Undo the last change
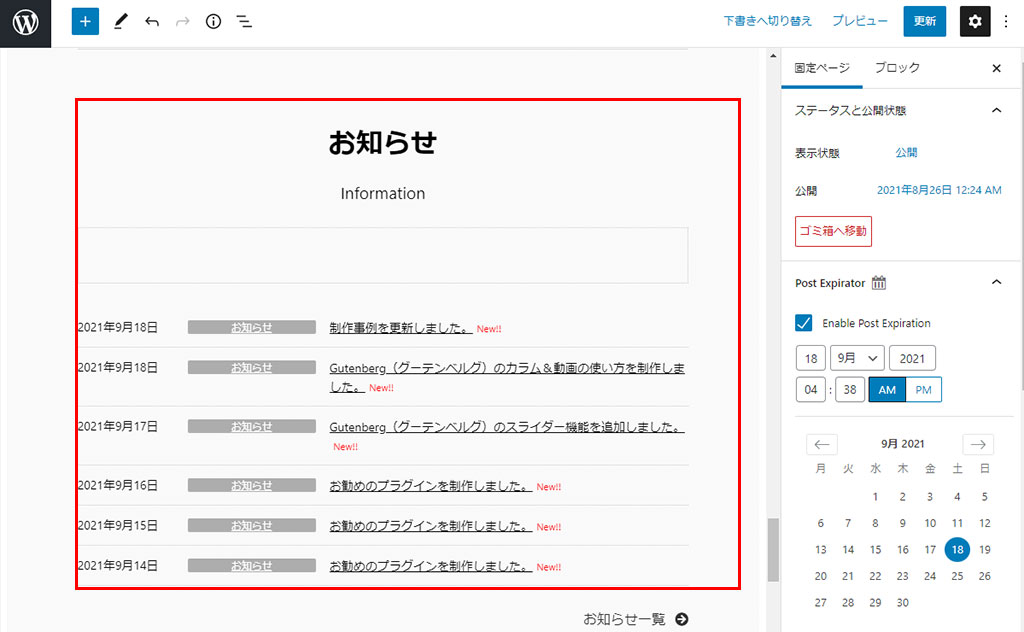 coord(152,21)
